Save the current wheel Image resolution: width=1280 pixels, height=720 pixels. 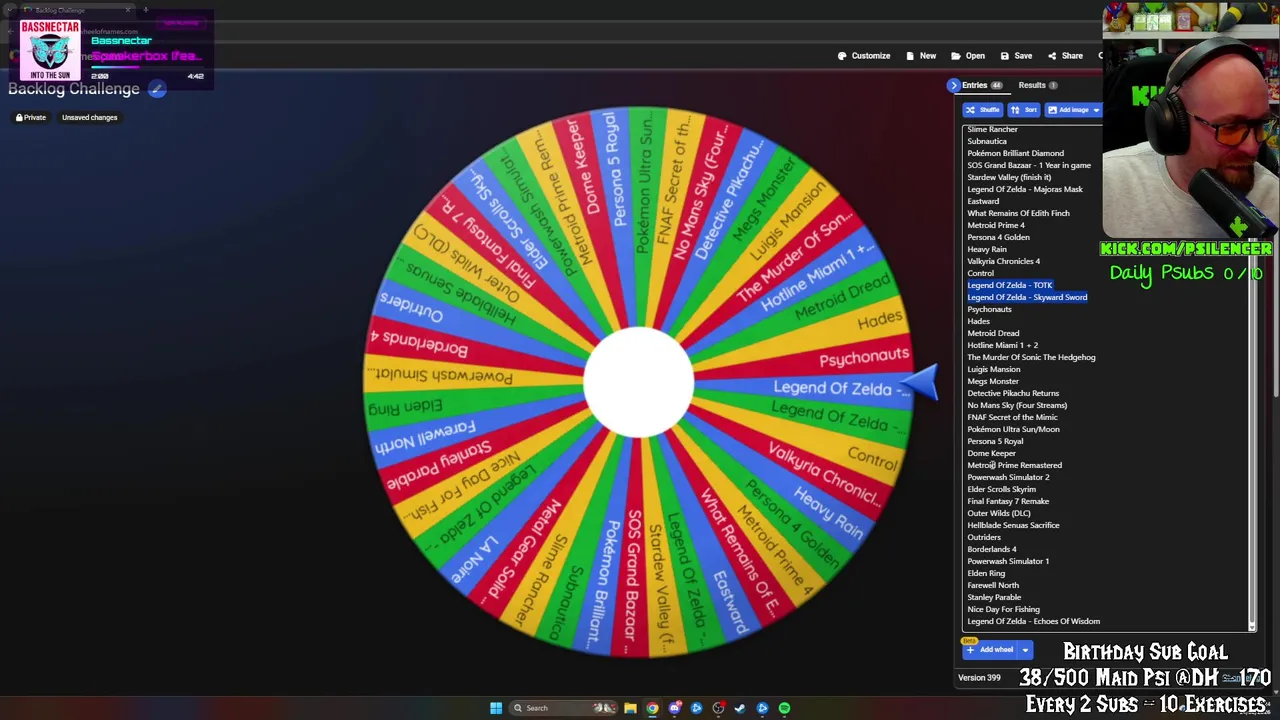click(1016, 56)
